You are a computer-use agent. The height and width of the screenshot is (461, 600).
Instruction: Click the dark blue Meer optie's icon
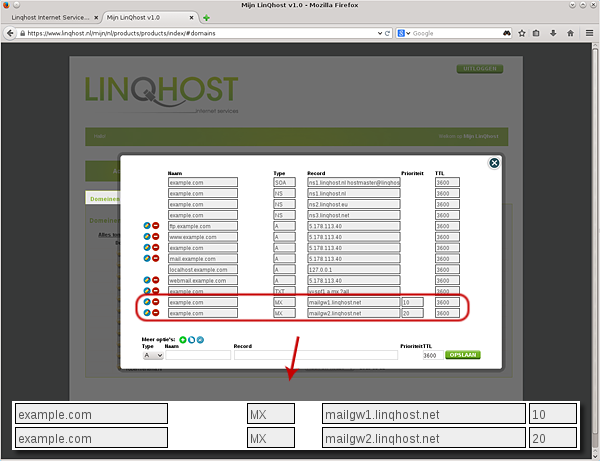click(191, 340)
